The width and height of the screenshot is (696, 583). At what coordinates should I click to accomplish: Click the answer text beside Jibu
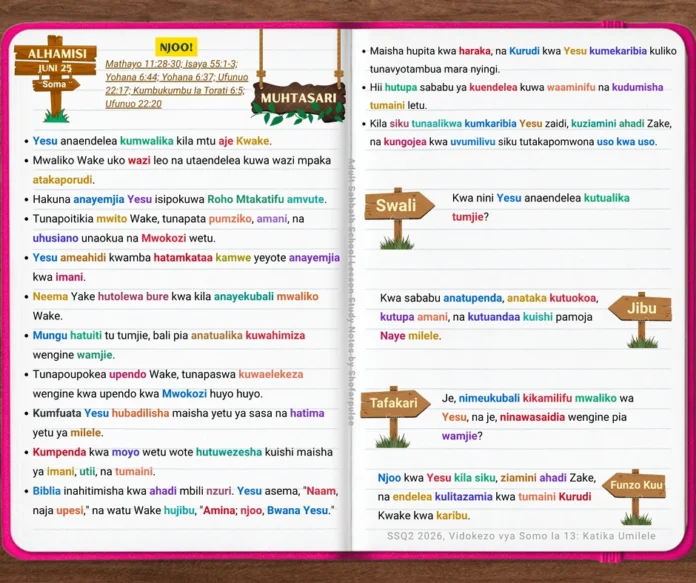point(489,317)
